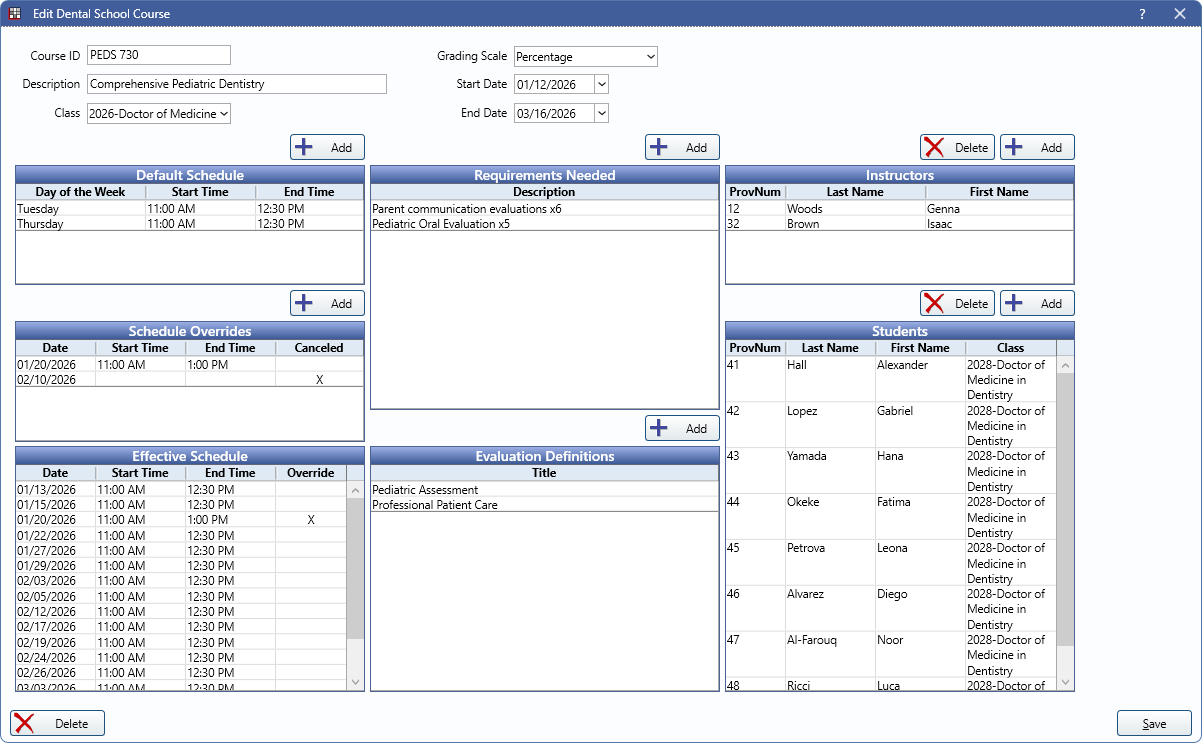Delete selected instructor via Delete button
Screen dimensions: 1202x743
point(957,147)
